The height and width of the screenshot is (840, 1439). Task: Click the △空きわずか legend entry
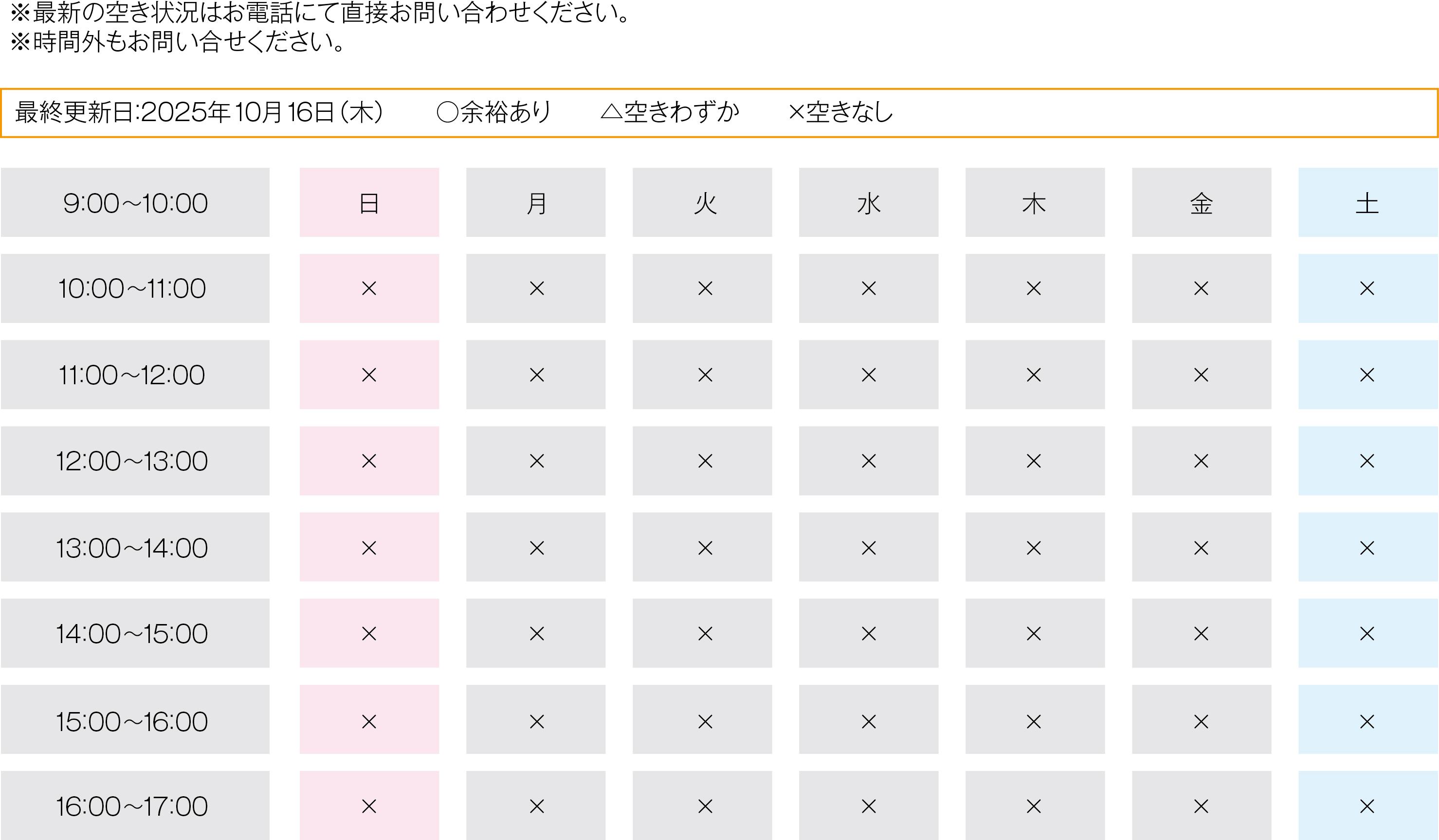670,112
